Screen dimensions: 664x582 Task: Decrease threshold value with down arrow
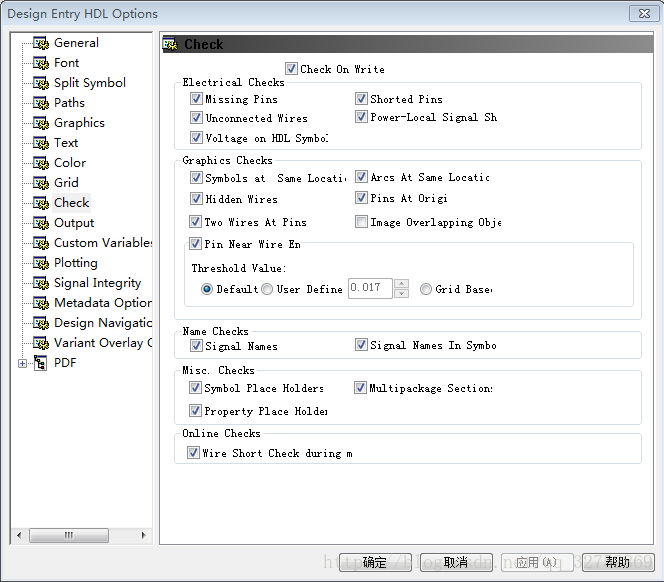point(401,293)
